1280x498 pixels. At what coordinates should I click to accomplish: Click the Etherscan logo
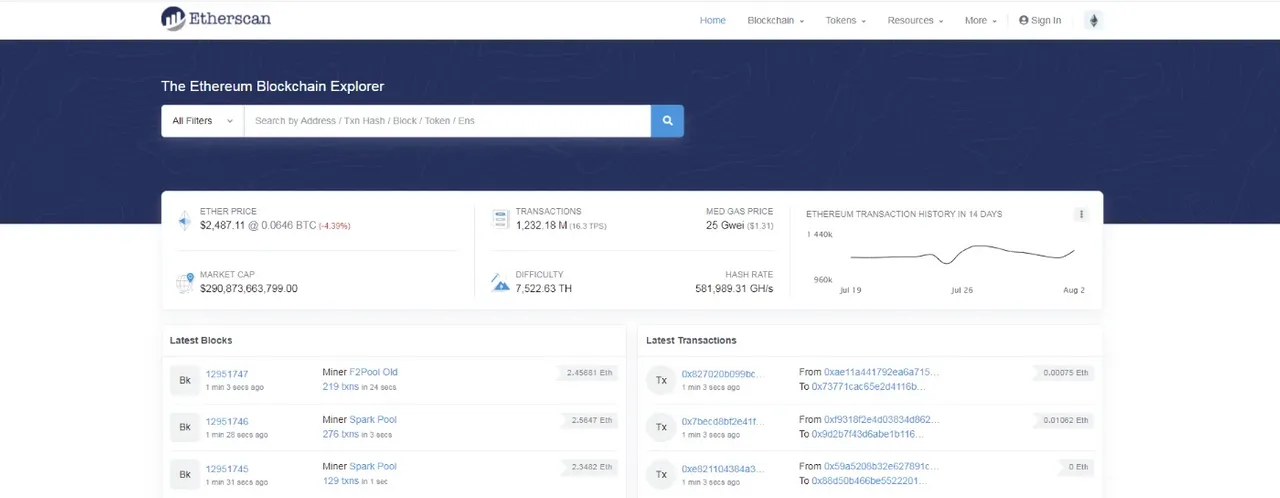pyautogui.click(x=216, y=18)
